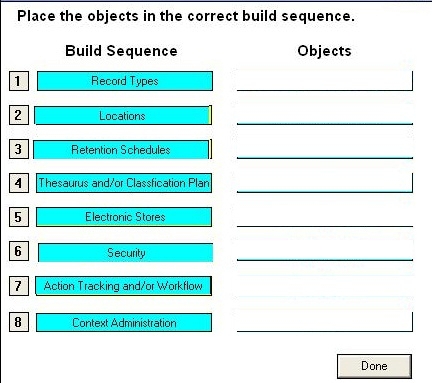Screen dimensions: 432x383
Task: Select the Locations item
Action: pos(122,116)
